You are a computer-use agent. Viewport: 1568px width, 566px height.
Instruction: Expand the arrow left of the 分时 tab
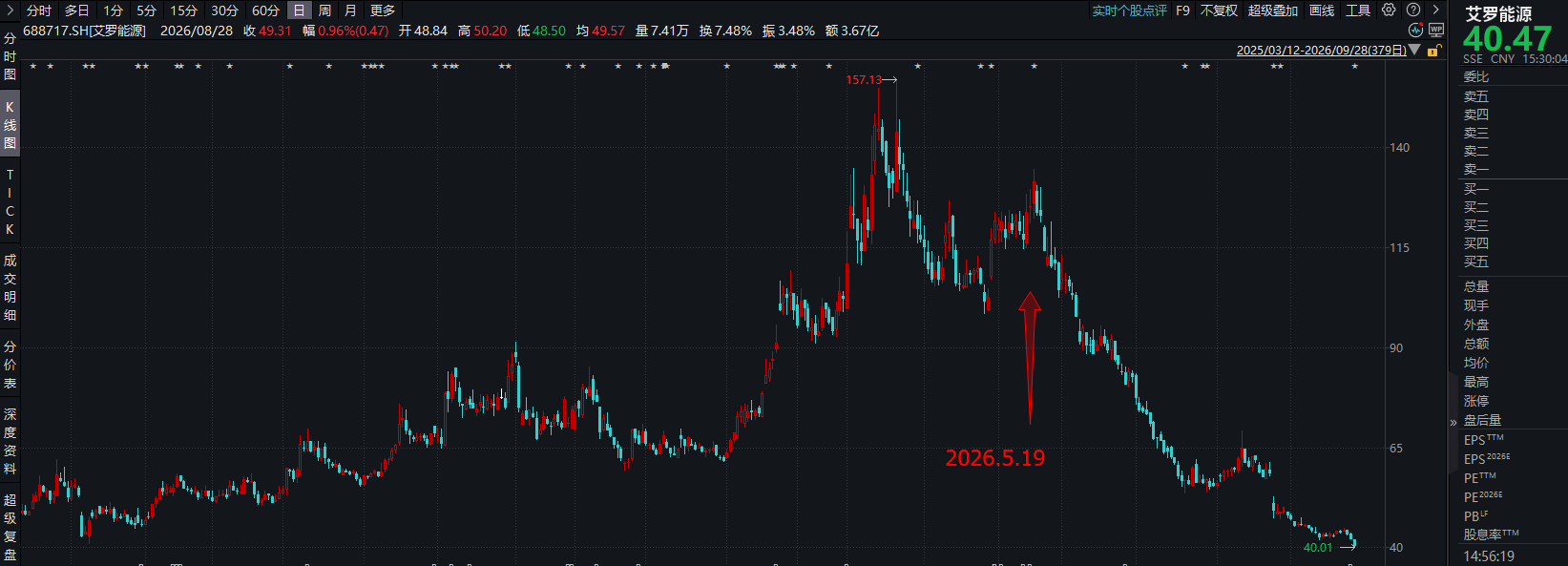click(11, 10)
